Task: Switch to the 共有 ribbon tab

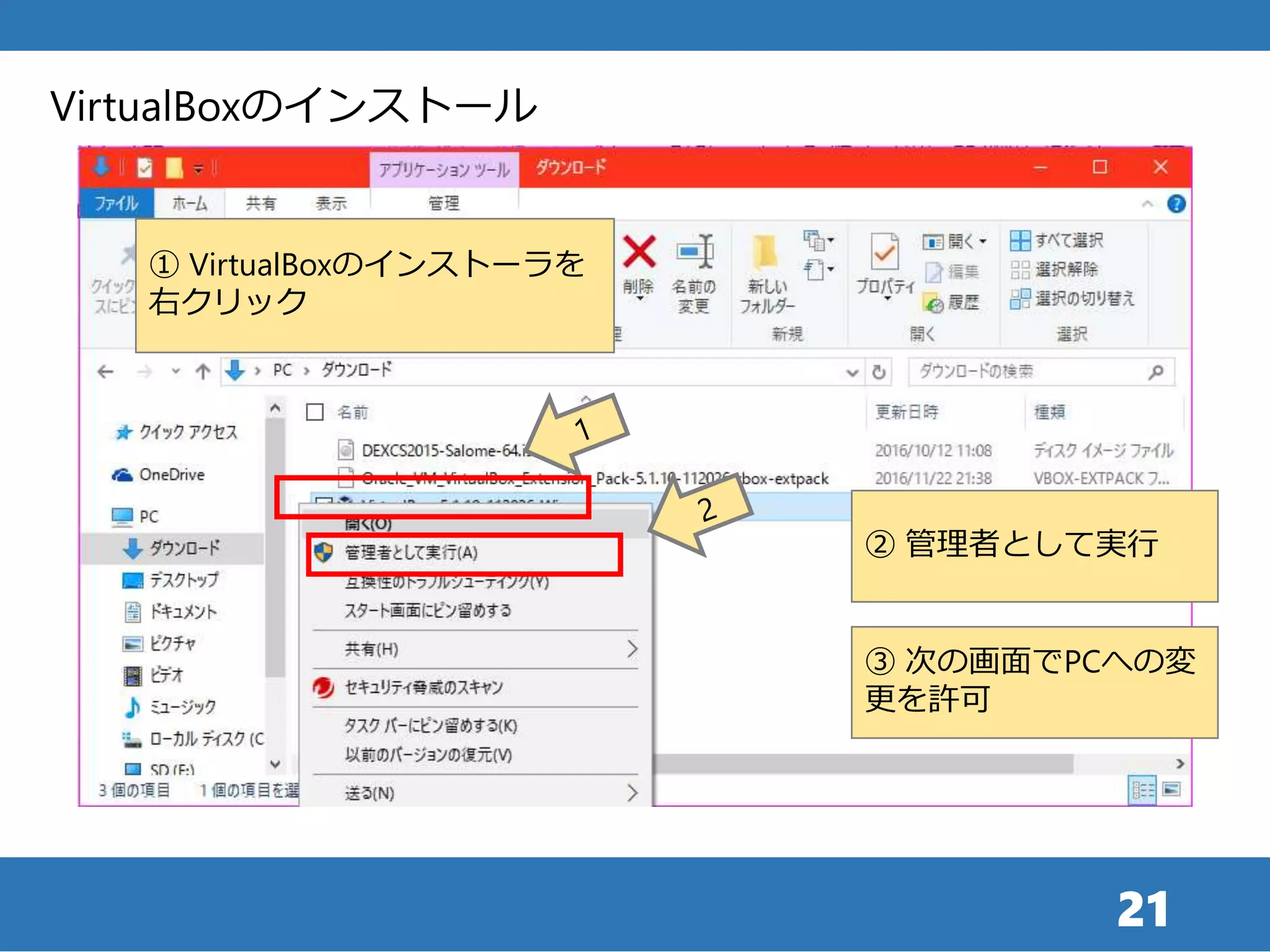Action: pos(260,203)
